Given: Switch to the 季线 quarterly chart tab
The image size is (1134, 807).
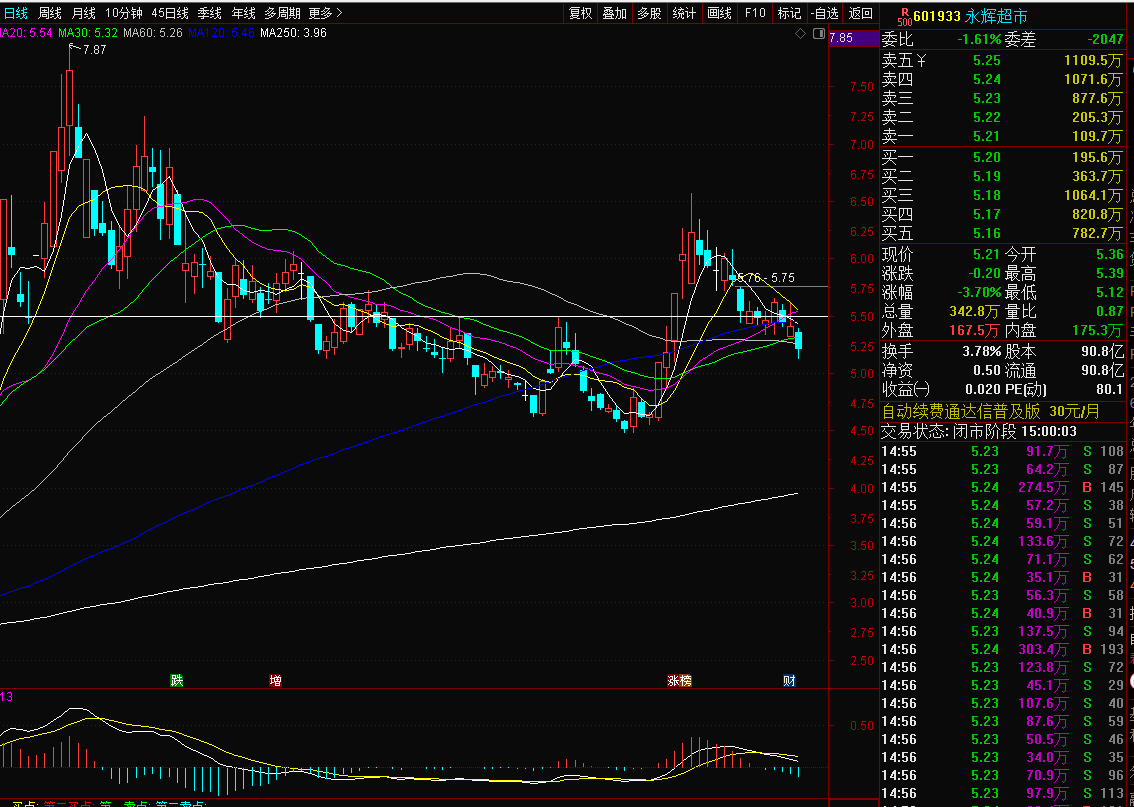Looking at the screenshot, I should [210, 13].
